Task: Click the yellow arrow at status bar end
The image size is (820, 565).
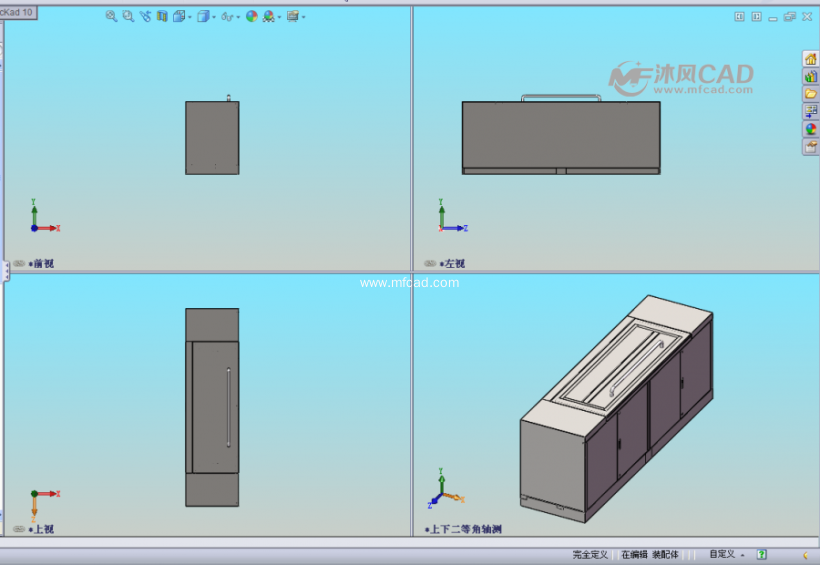Action: tap(806, 556)
